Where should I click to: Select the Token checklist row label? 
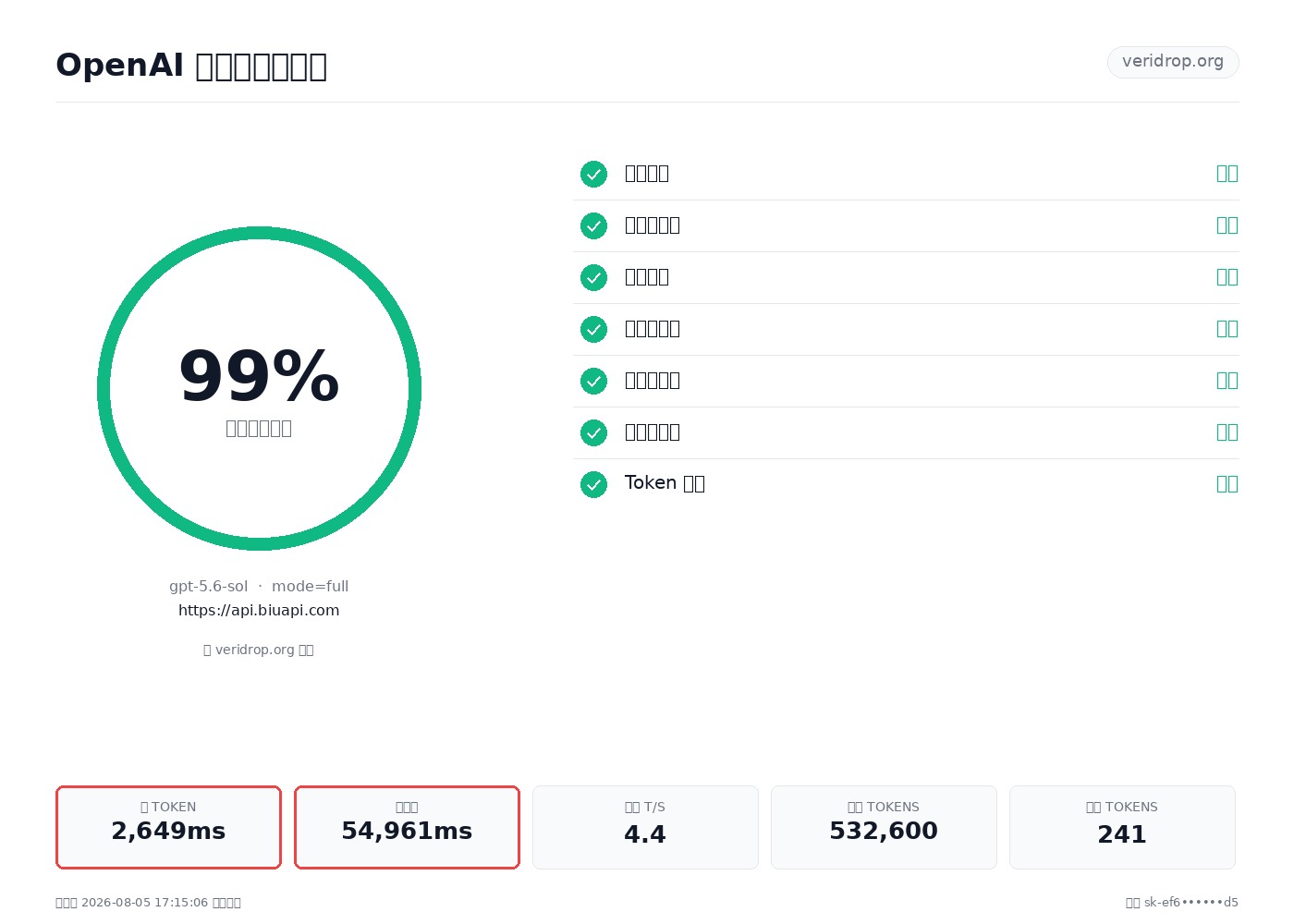(x=665, y=483)
